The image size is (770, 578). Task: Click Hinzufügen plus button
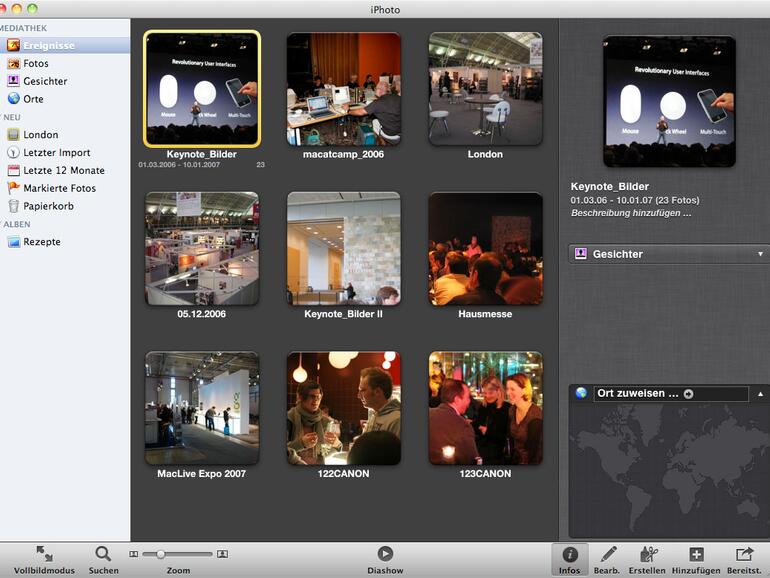696,559
